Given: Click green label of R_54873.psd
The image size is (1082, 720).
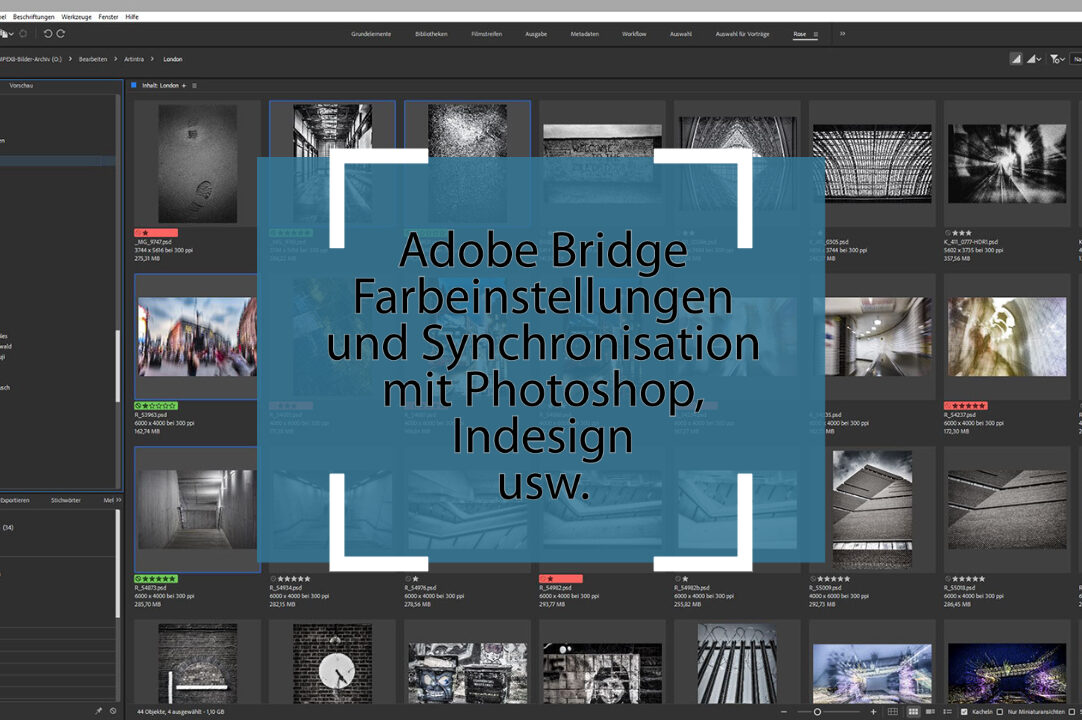Looking at the screenshot, I should 156,579.
